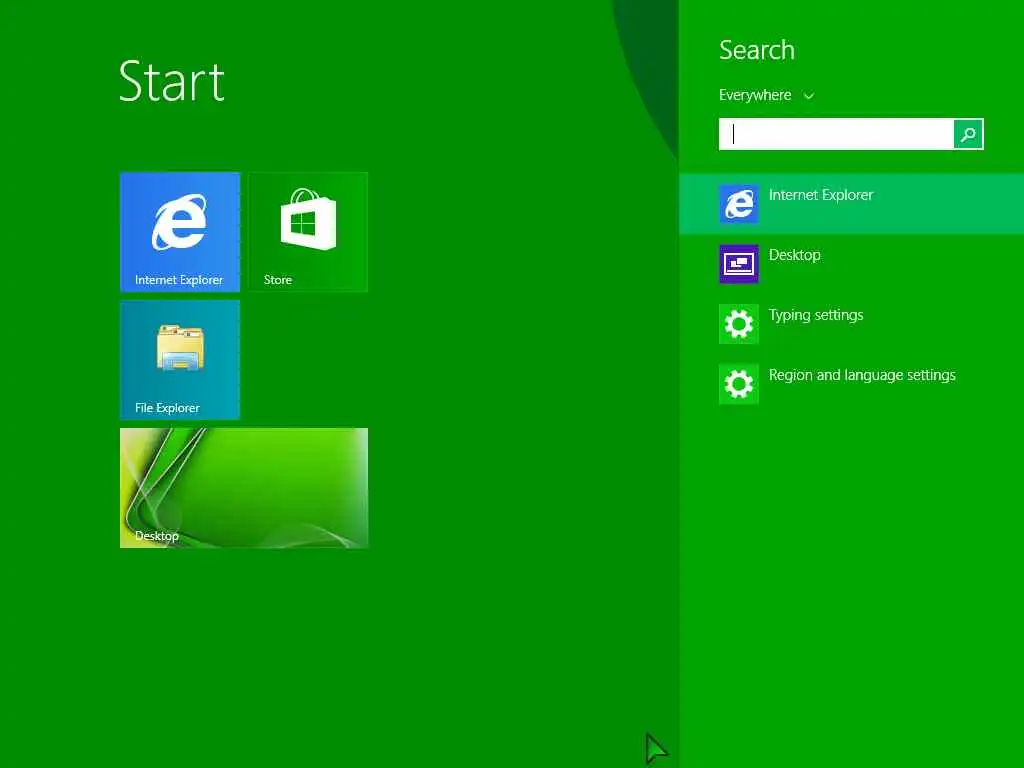The image size is (1024, 768).
Task: Click the Desktop icon in search results
Action: (739, 264)
